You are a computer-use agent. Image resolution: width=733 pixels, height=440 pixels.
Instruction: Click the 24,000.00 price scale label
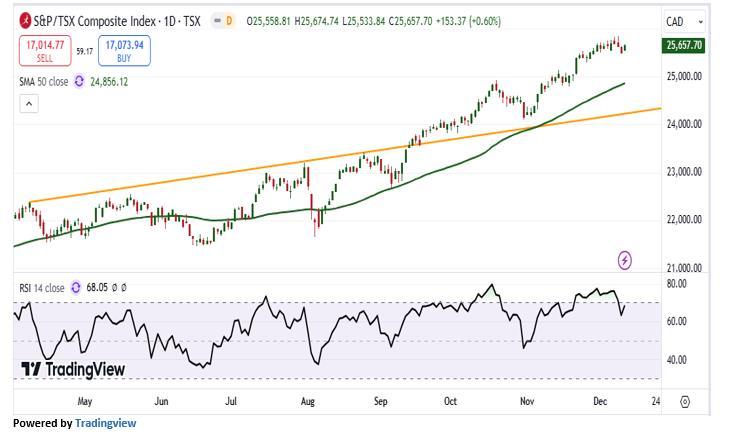click(684, 124)
